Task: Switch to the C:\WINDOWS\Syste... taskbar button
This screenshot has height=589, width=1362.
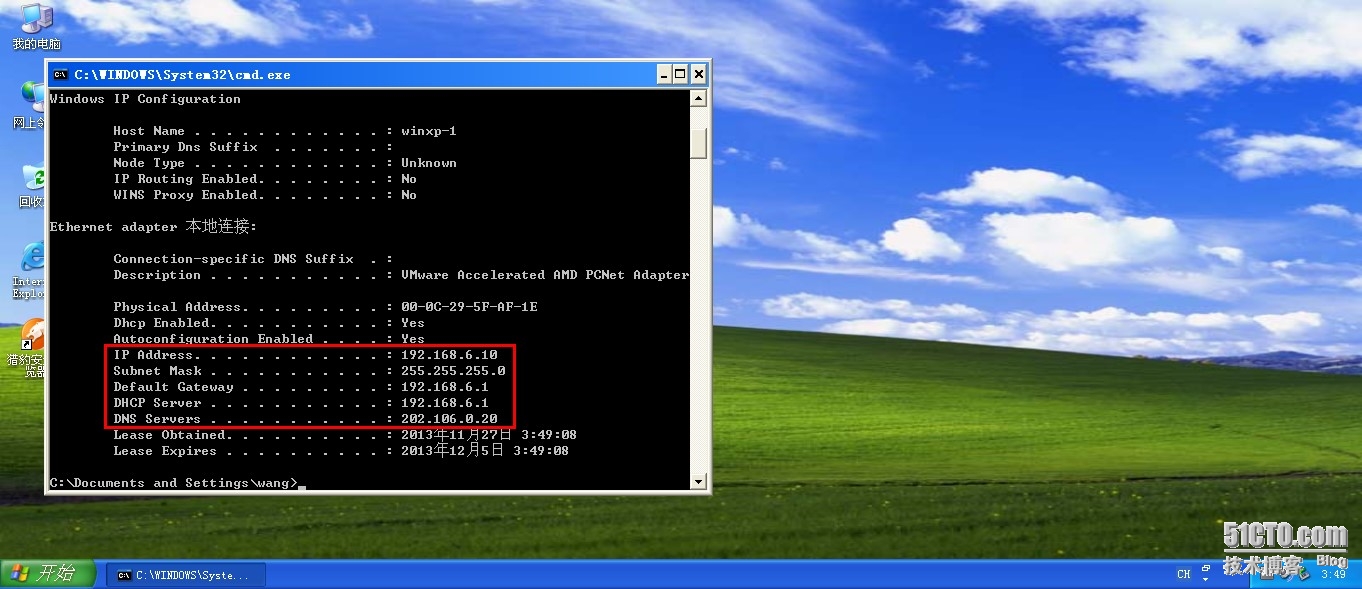Action: pos(188,575)
